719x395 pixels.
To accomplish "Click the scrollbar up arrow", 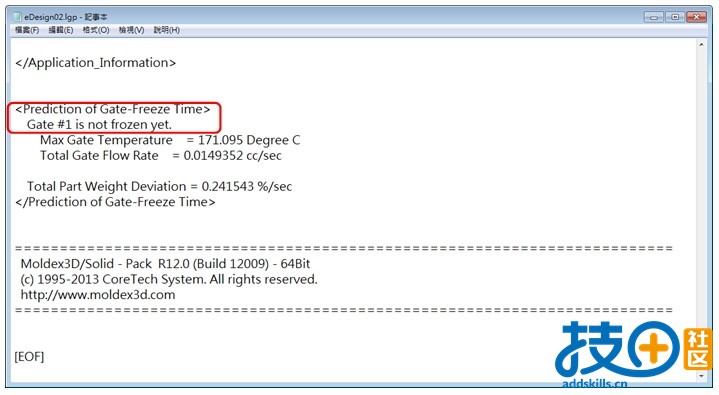I will [x=701, y=45].
